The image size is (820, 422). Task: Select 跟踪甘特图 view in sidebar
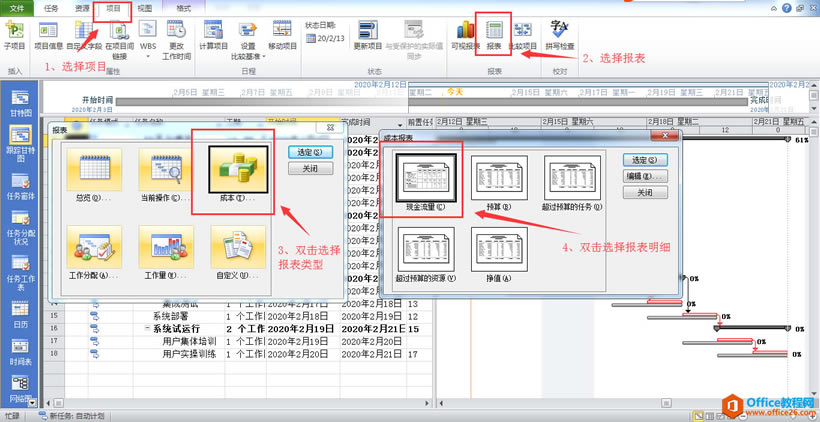21,143
